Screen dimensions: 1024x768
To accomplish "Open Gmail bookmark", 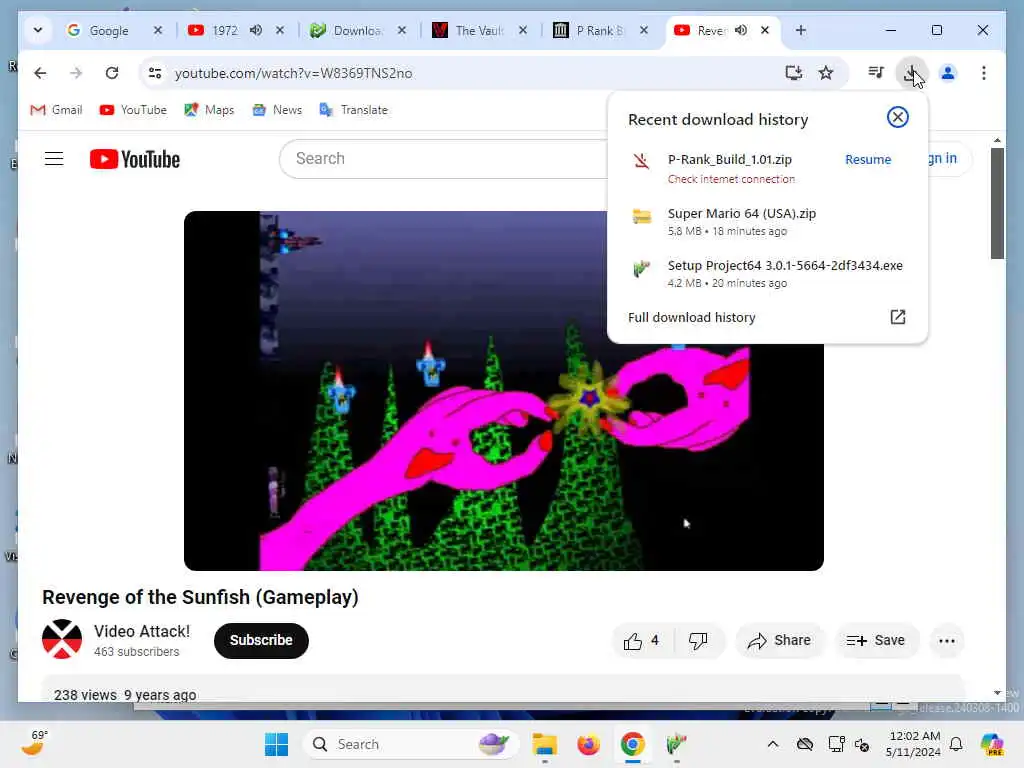I will [x=56, y=110].
